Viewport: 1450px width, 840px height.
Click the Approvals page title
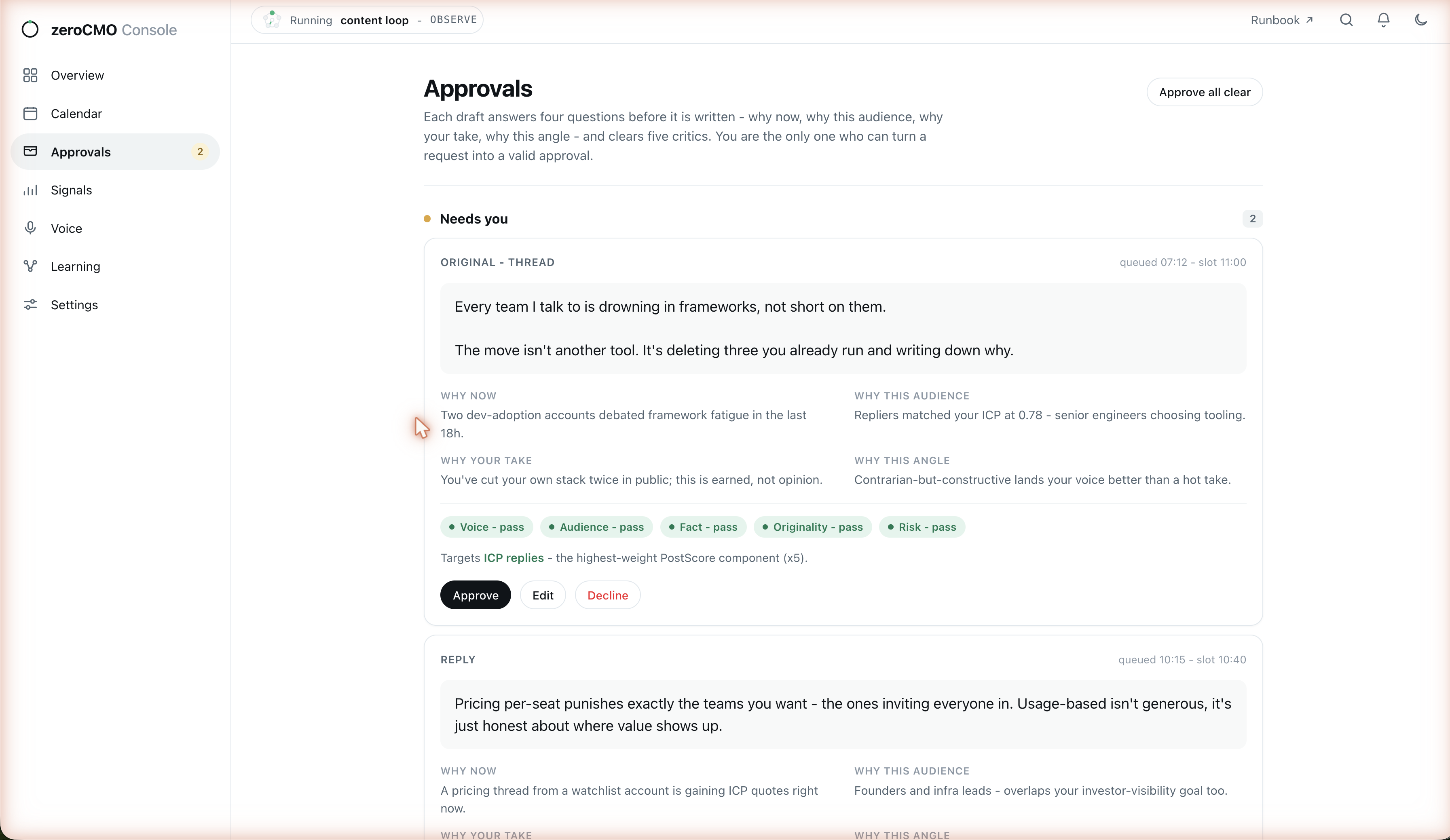478,88
